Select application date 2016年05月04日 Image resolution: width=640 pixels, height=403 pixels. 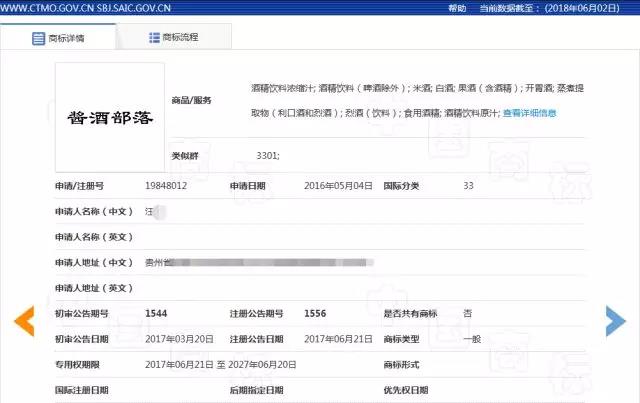[338, 186]
